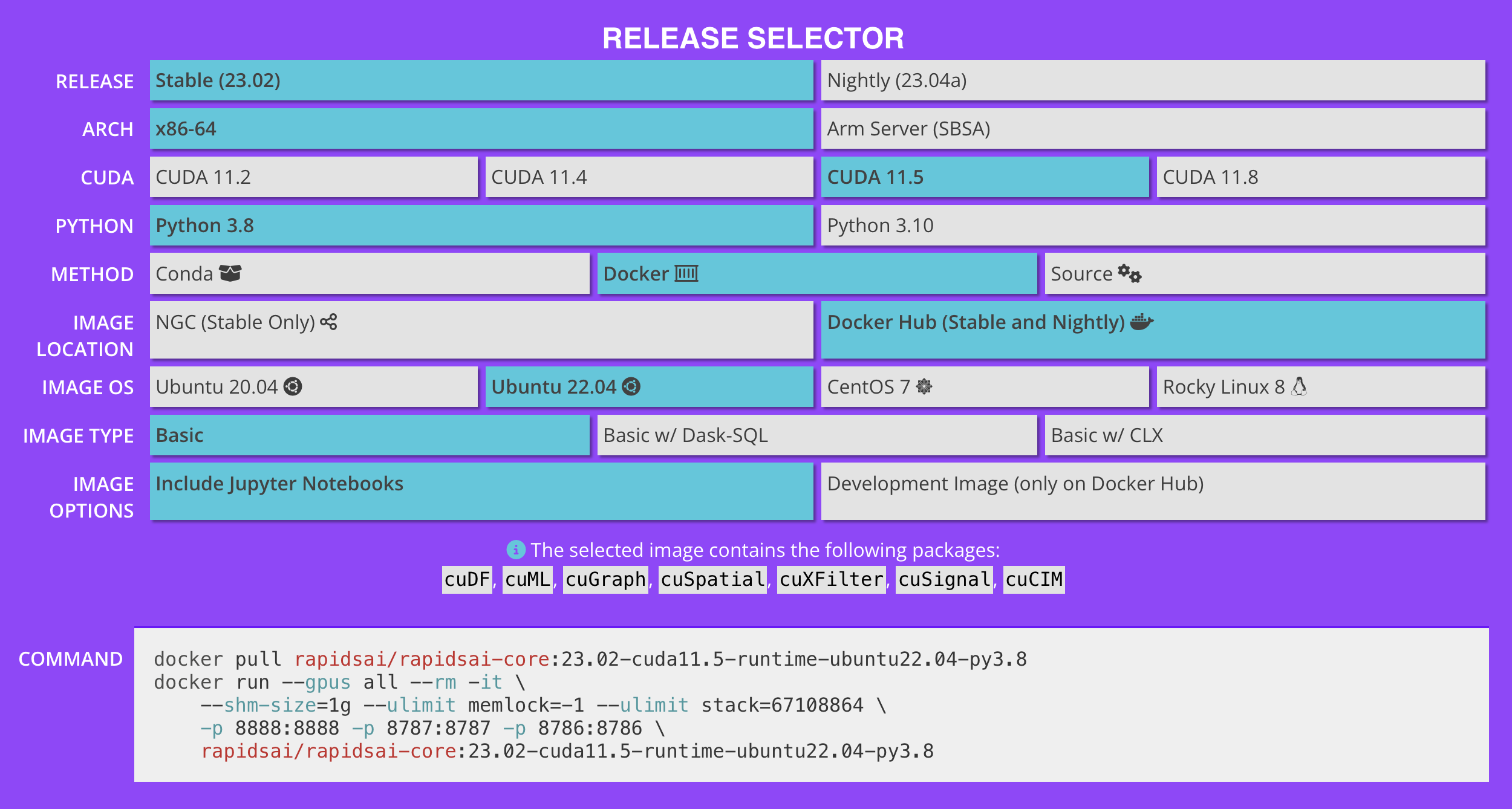Viewport: 1512px width, 809px height.
Task: Click the info icon above the package list
Action: tap(515, 550)
